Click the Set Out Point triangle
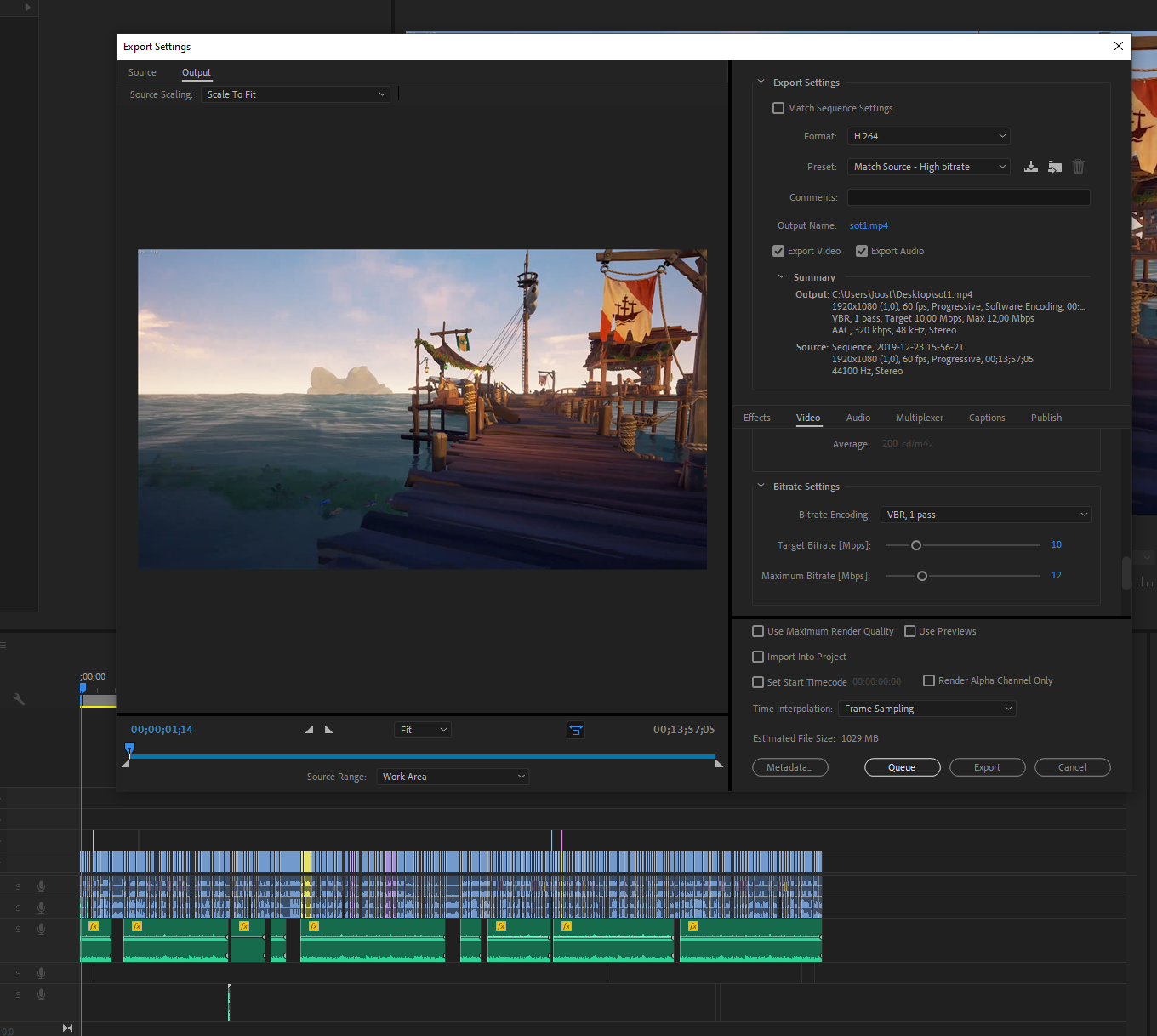 [329, 730]
